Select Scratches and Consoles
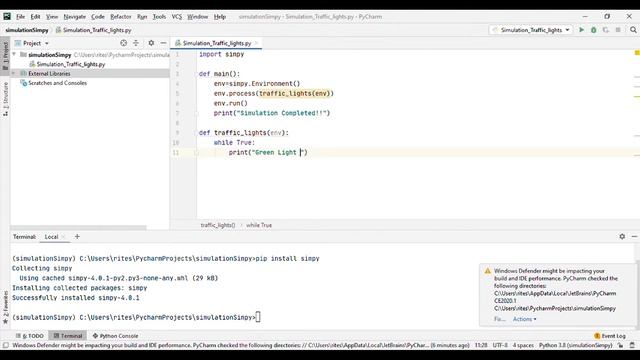This screenshot has height=360, width=640. point(57,83)
